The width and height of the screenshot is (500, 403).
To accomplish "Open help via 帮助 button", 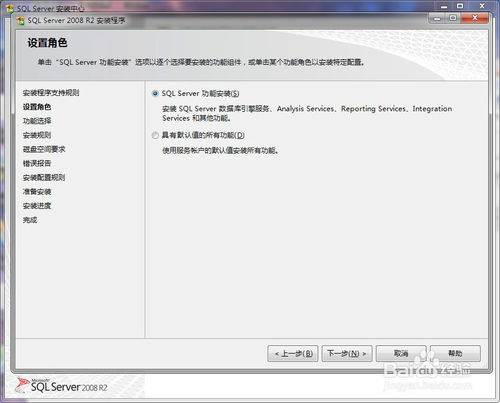I will (455, 353).
